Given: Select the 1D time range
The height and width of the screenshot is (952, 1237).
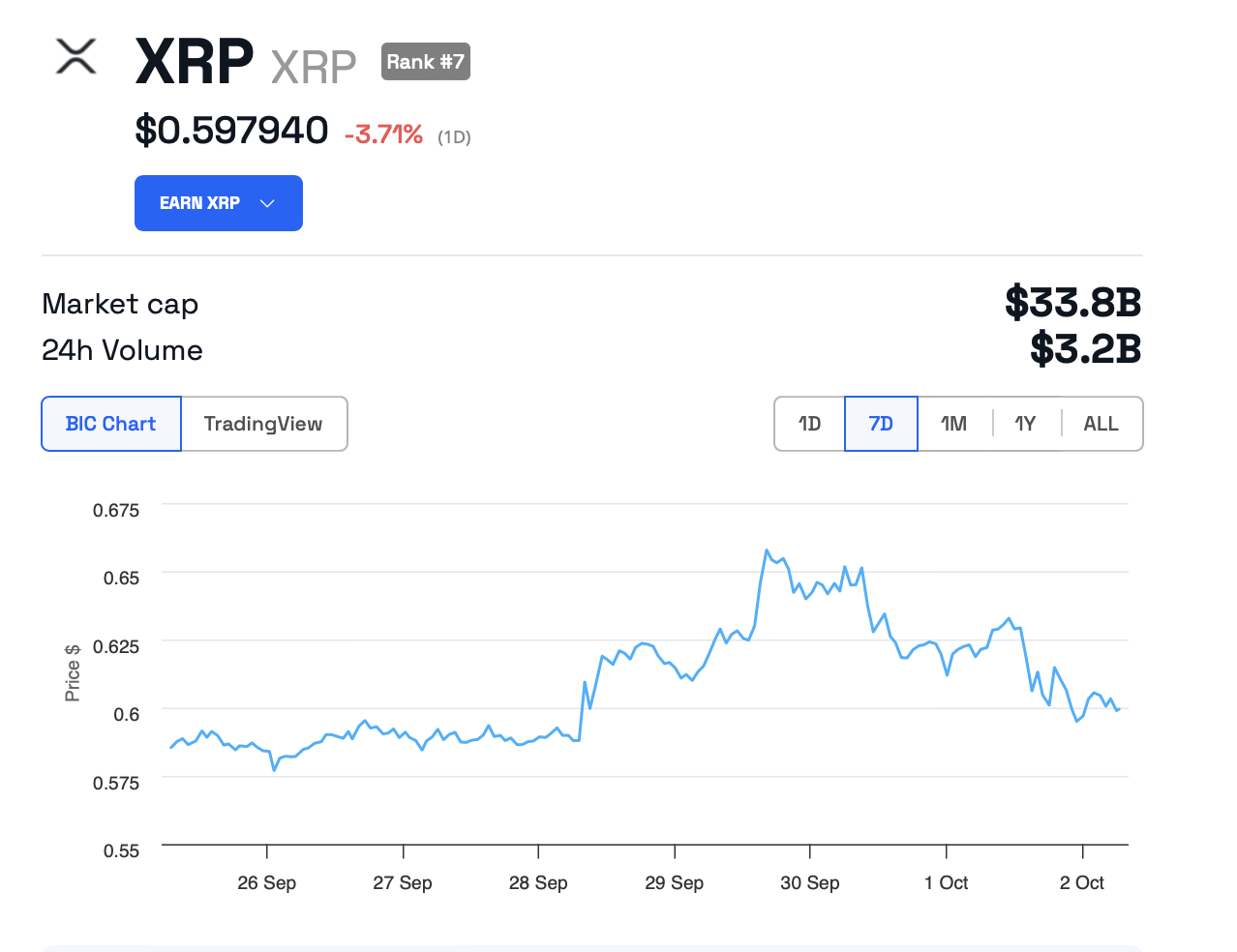Looking at the screenshot, I should (809, 424).
